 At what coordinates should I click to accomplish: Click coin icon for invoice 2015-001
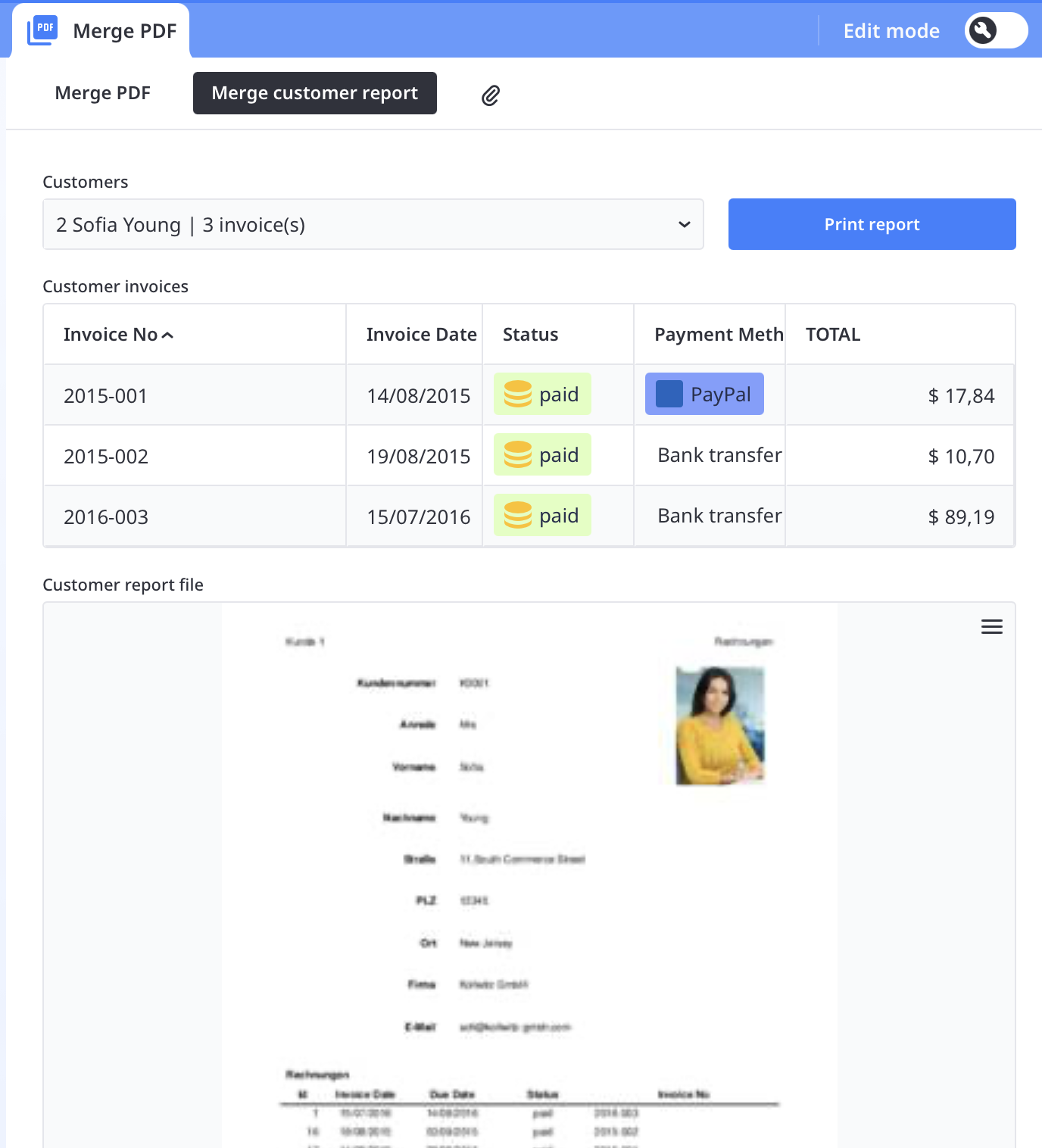[518, 395]
